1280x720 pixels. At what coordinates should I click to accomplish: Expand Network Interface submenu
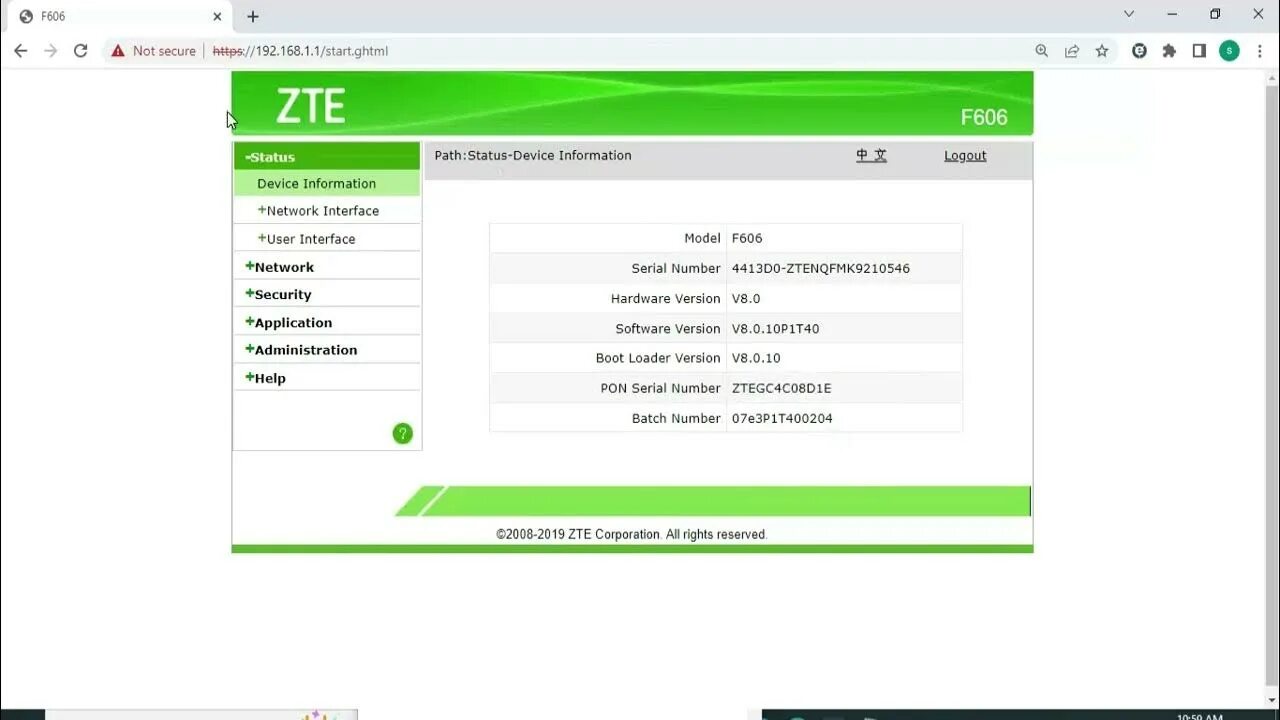coord(318,211)
